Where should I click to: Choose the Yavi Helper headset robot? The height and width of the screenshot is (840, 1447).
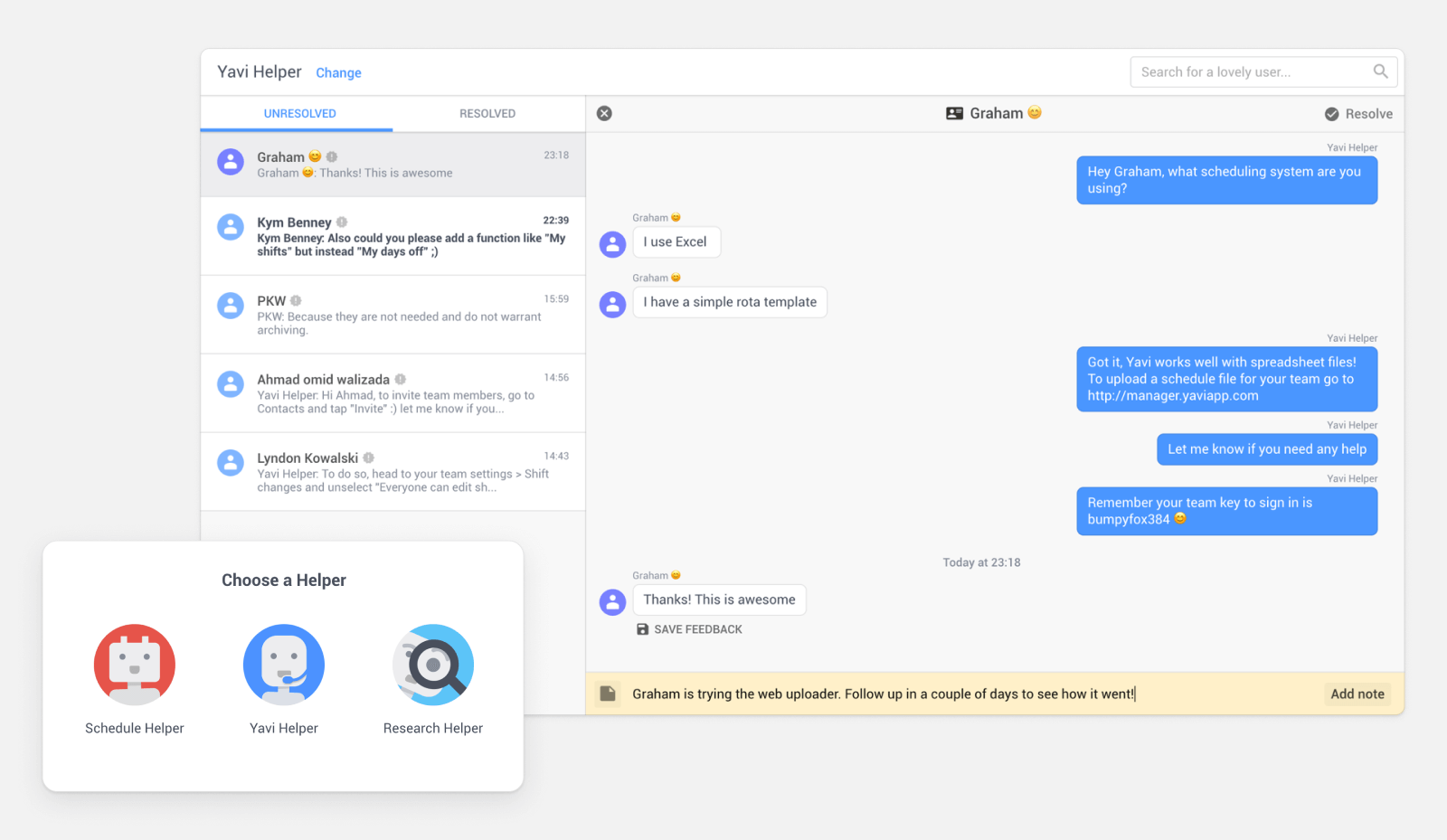point(284,665)
